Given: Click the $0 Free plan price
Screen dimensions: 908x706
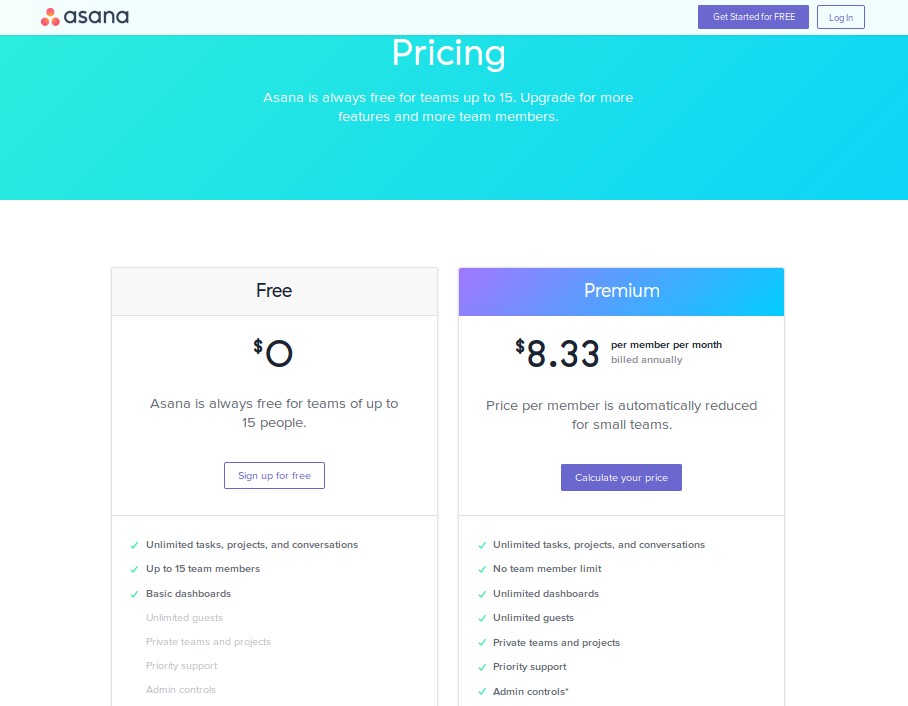Looking at the screenshot, I should pyautogui.click(x=274, y=353).
